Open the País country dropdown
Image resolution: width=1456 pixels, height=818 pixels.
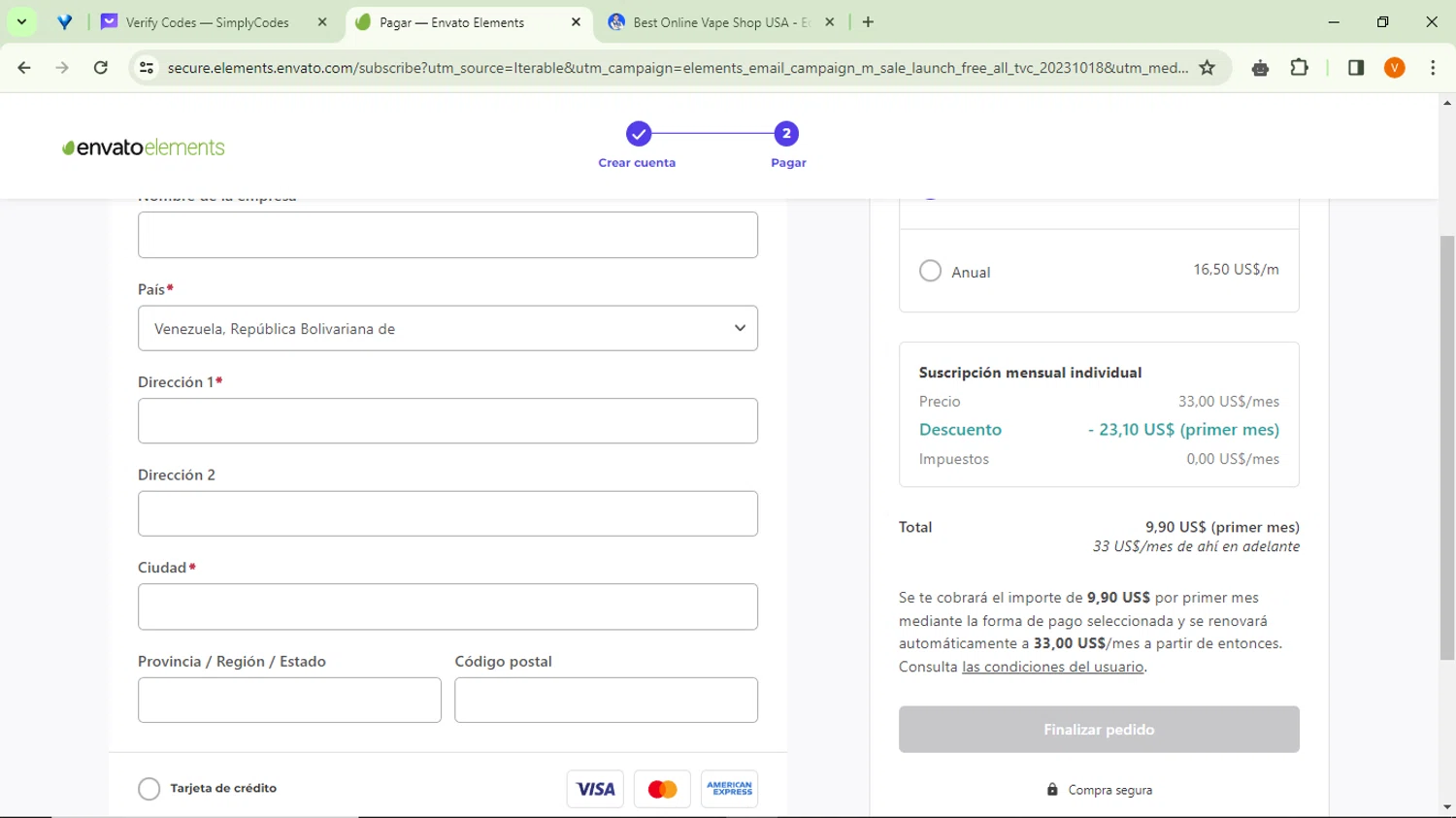coord(447,328)
